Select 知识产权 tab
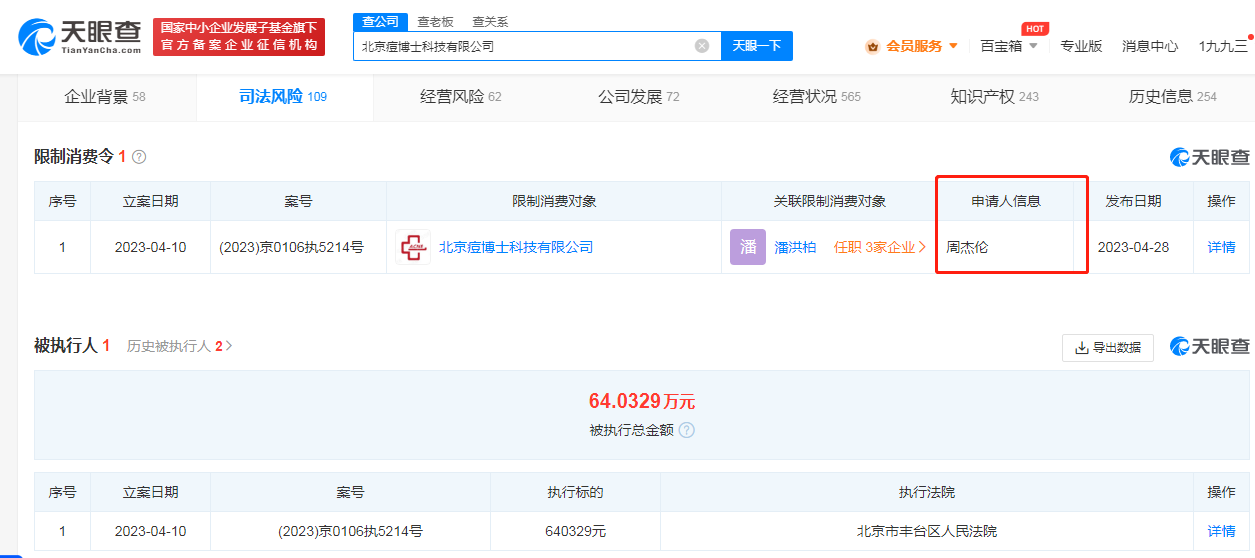Image resolution: width=1255 pixels, height=558 pixels. [995, 97]
